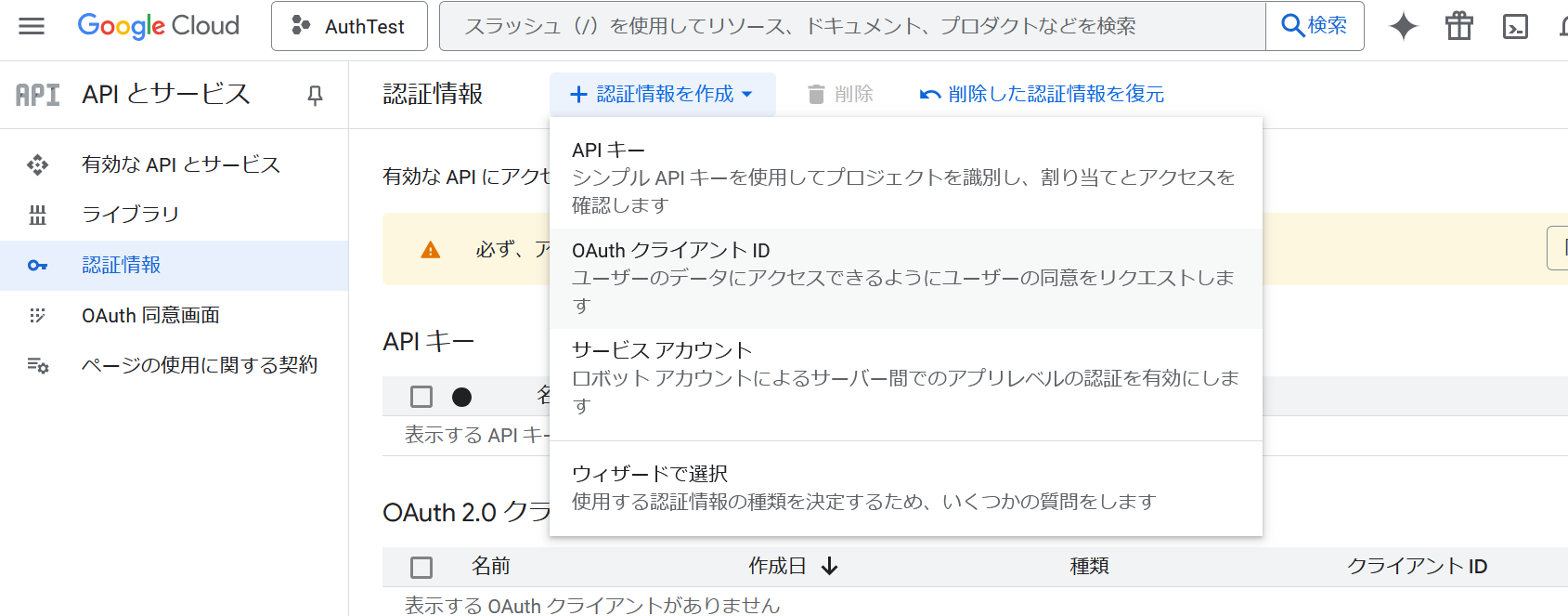Go to ライブラリ page
Image resolution: width=1568 pixels, height=616 pixels.
(130, 215)
